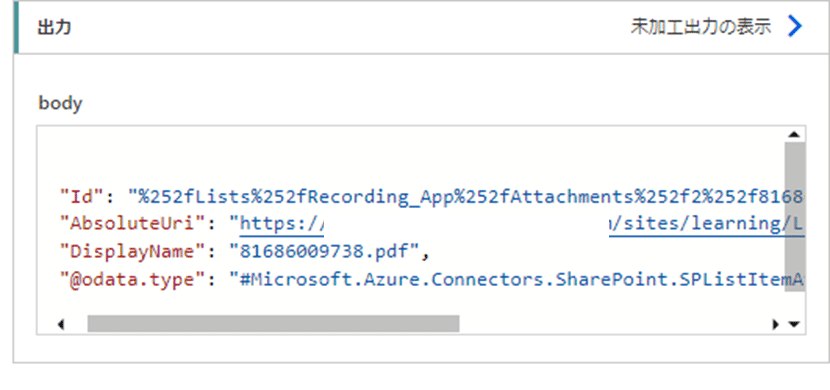Click the vertical scrollbar thumb in body box
The height and width of the screenshot is (390, 830).
[x=793, y=216]
